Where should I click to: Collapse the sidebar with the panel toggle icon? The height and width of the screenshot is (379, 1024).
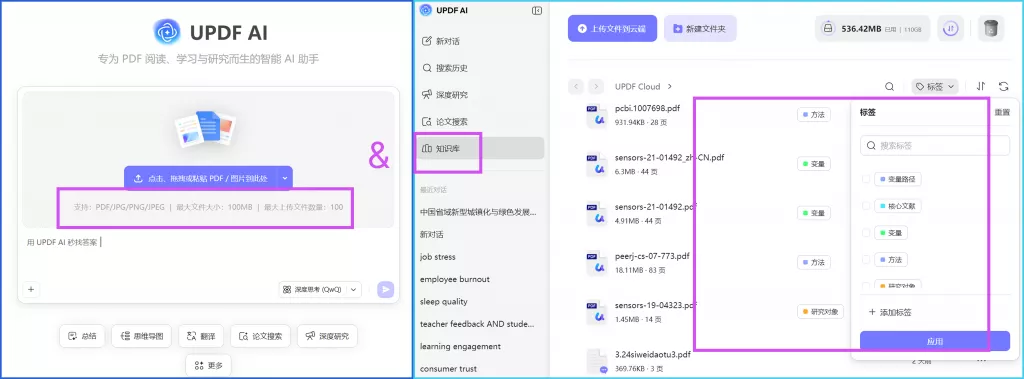click(x=537, y=10)
